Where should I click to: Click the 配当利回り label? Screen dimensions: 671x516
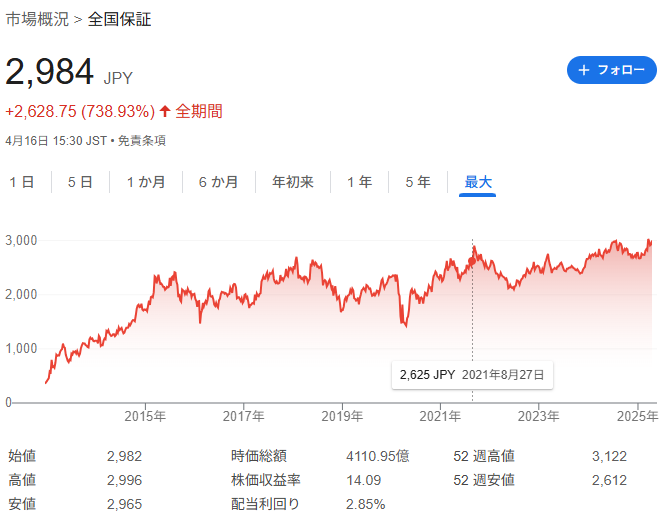pos(265,504)
